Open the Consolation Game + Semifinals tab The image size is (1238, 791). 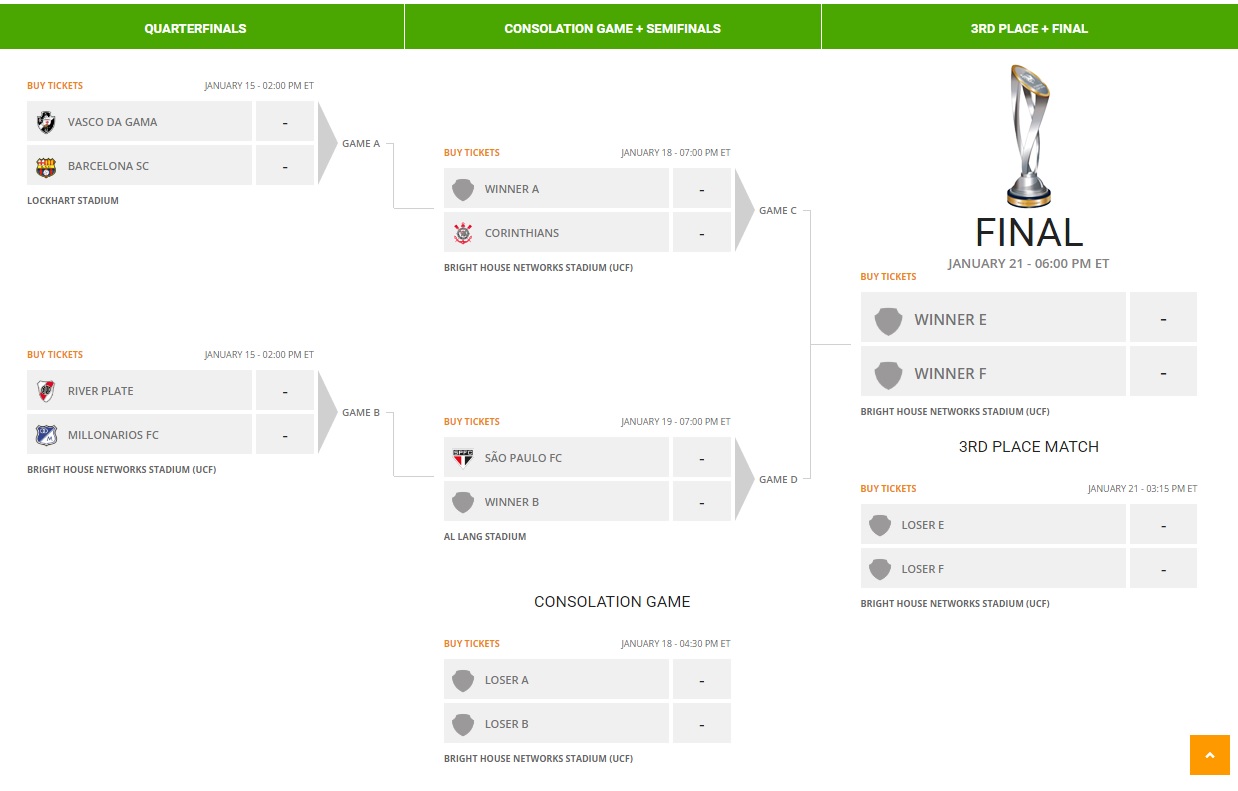[613, 28]
